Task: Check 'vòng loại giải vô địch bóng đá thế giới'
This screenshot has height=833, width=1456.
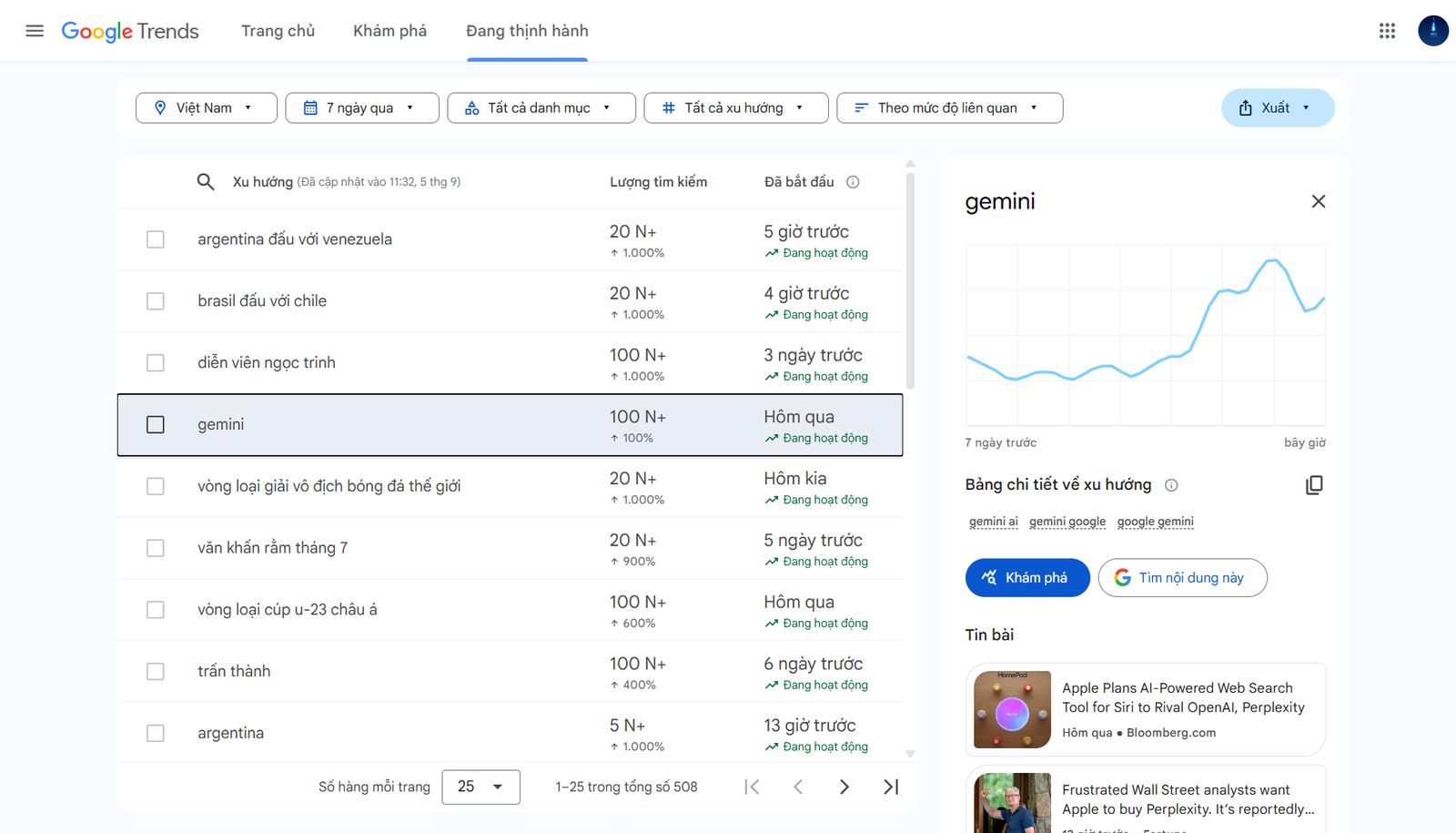Action: click(x=156, y=486)
